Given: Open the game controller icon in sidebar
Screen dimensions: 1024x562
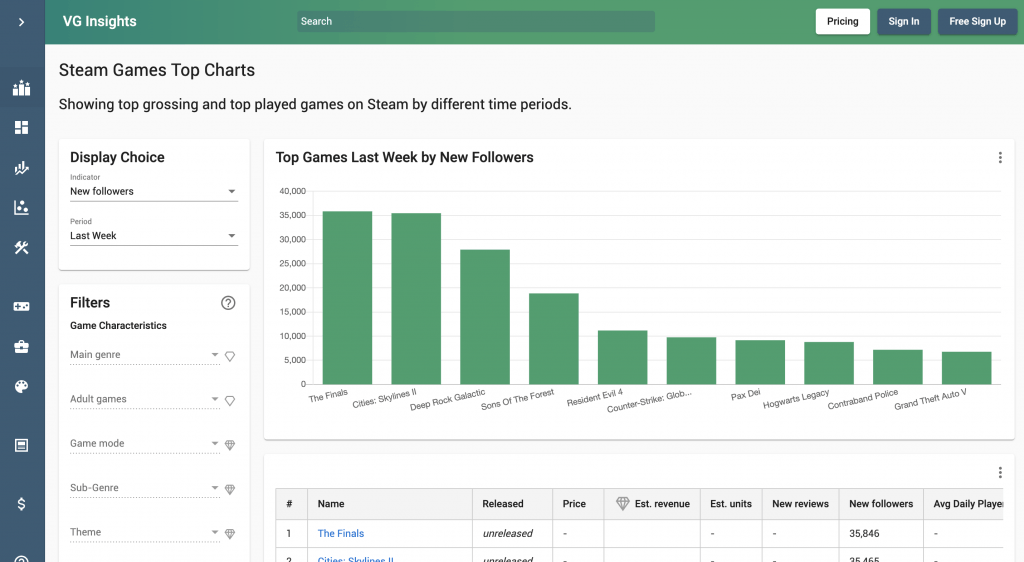Looking at the screenshot, I should 22,306.
